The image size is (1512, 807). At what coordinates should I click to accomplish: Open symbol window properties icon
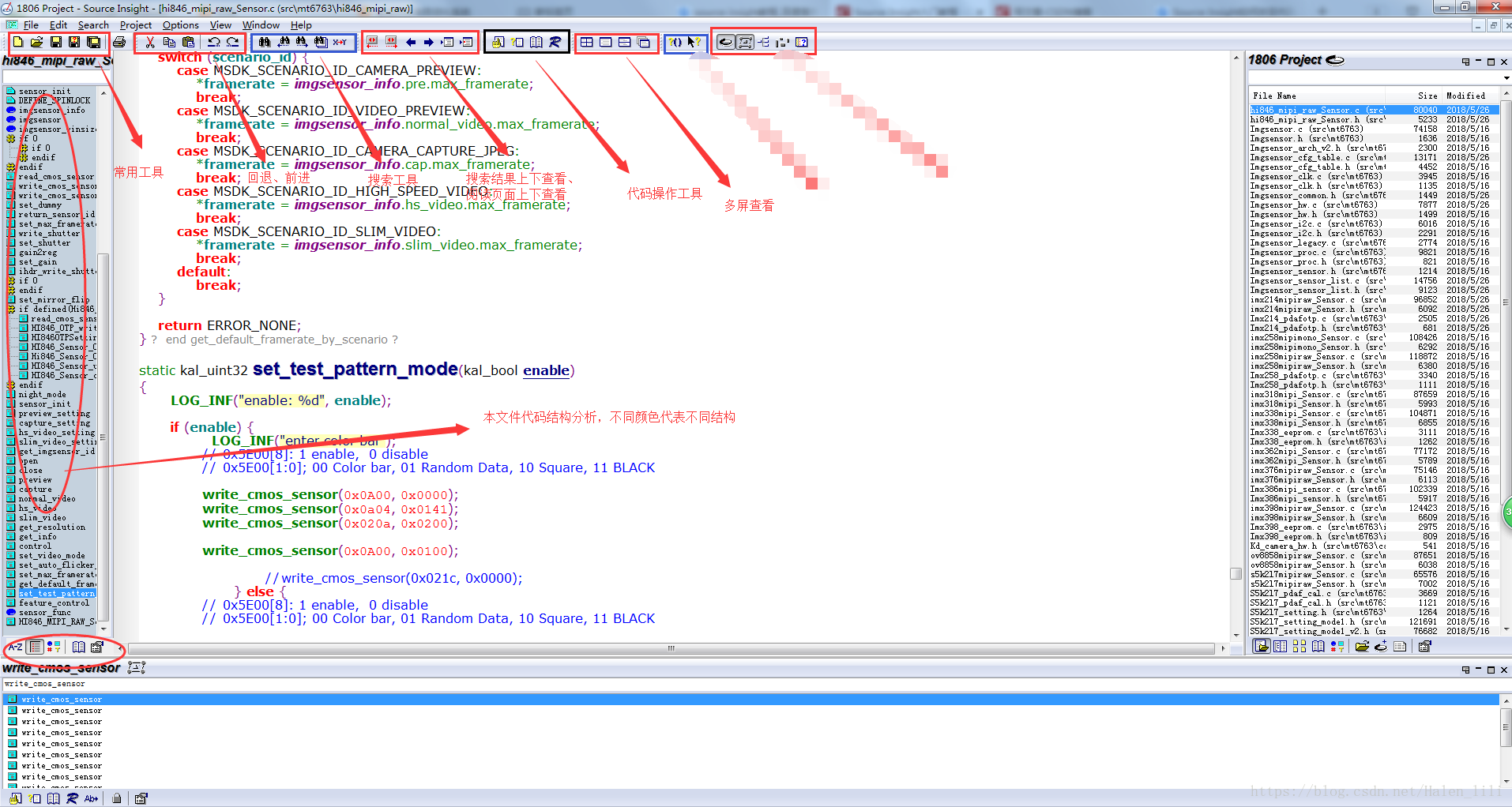pyautogui.click(x=97, y=647)
